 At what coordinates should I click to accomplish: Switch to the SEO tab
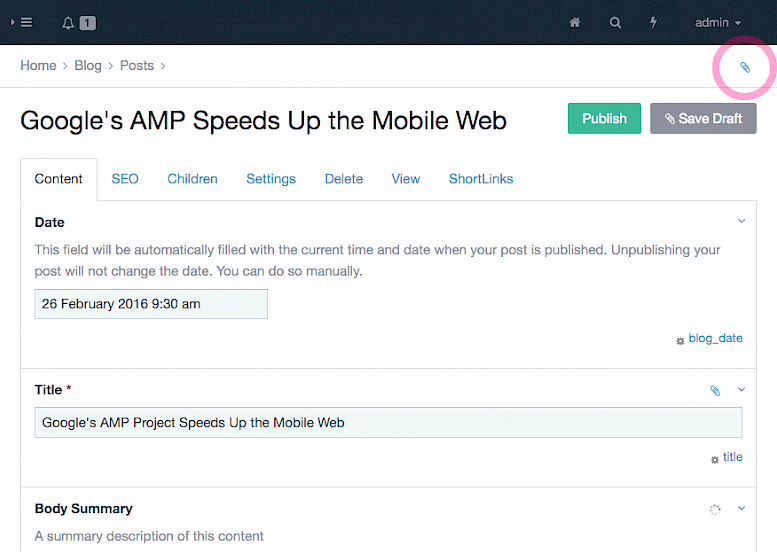click(125, 179)
